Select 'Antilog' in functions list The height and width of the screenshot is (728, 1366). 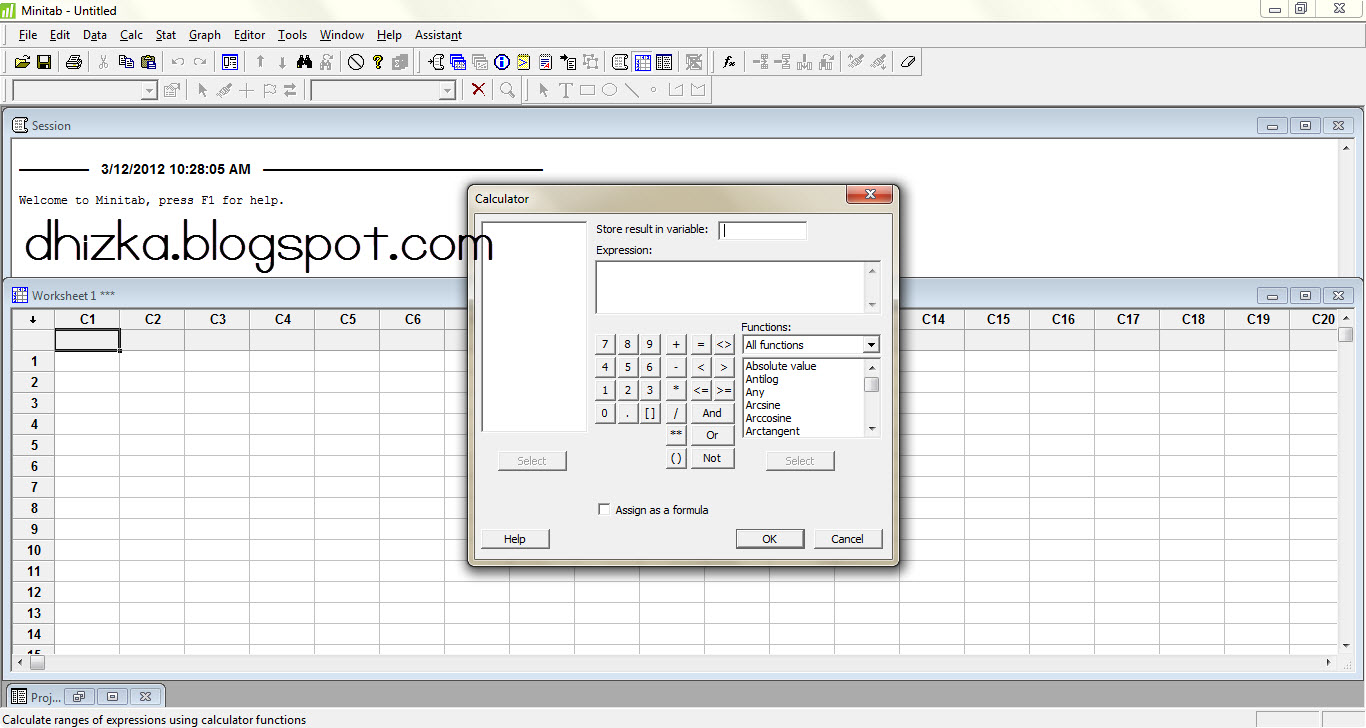pos(762,379)
